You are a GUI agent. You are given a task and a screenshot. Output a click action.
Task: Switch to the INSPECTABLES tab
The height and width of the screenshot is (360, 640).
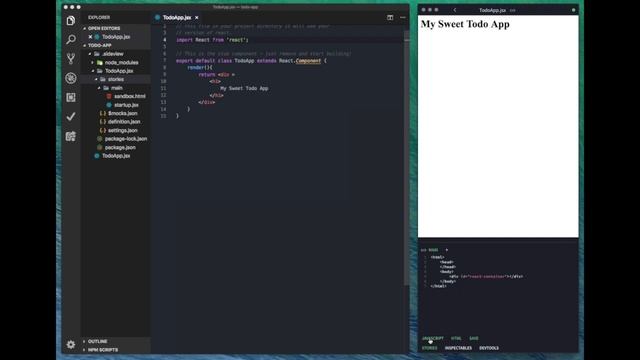pyautogui.click(x=458, y=348)
